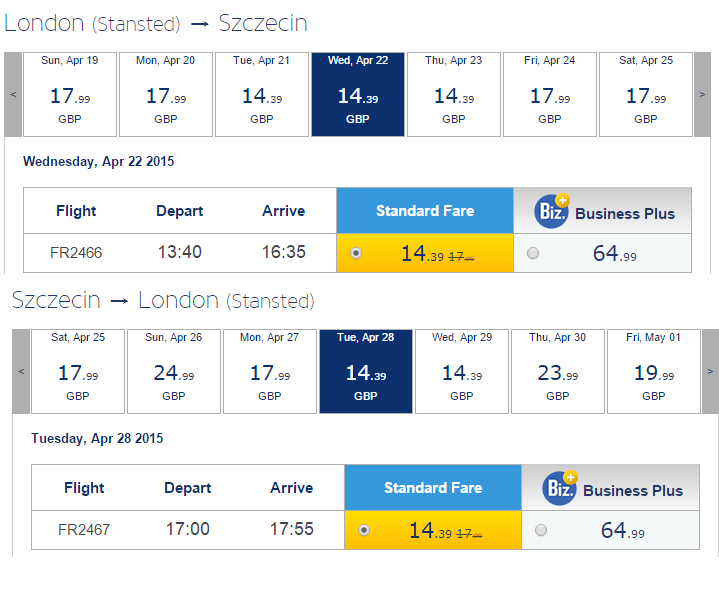Screen dimensions: 719x600
Task: Select return Business Plus 64.99 radio button
Action: (541, 530)
